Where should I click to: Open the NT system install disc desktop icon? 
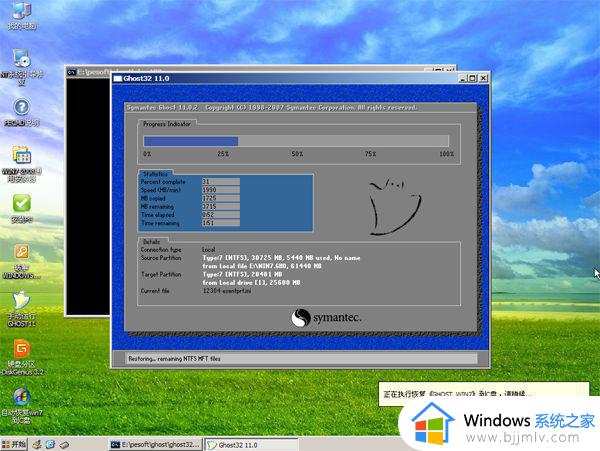[x=21, y=67]
